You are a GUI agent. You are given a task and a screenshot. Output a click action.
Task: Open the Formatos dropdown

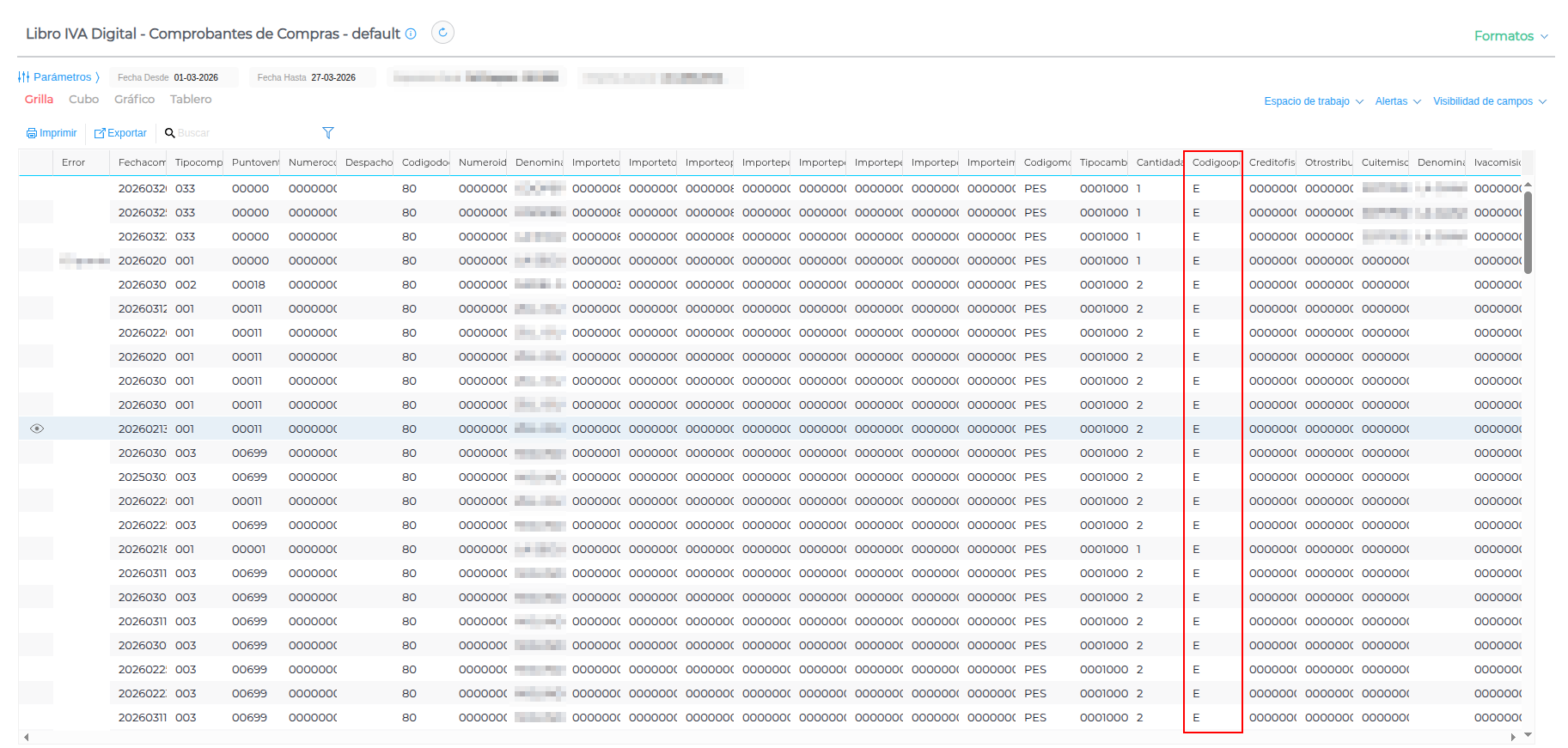[1510, 36]
